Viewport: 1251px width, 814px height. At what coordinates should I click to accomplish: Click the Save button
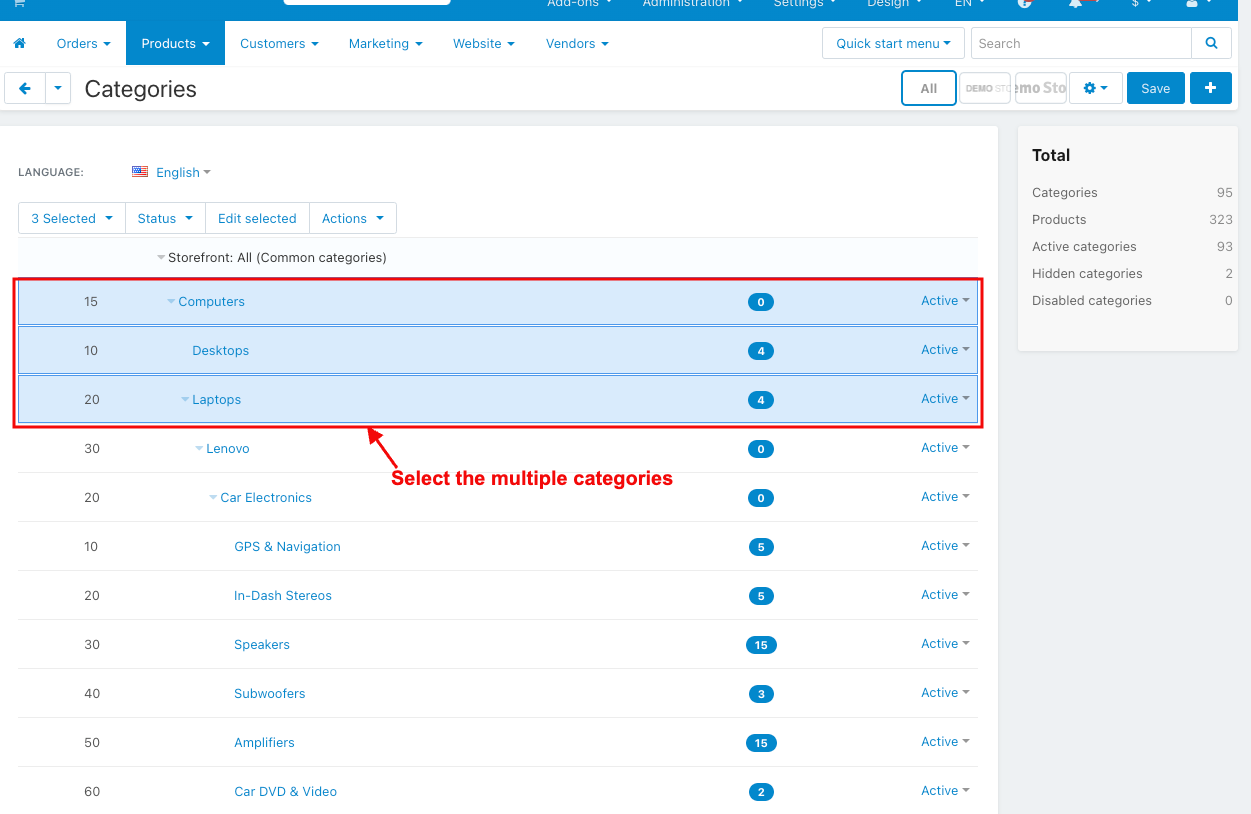pyautogui.click(x=1155, y=88)
